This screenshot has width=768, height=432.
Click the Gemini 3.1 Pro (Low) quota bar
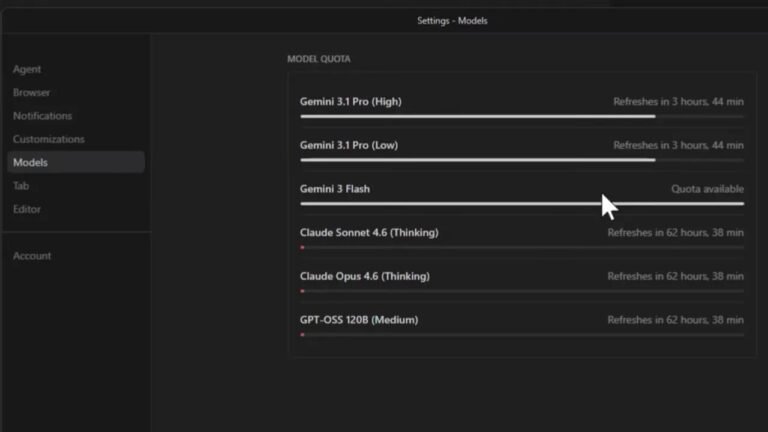click(x=522, y=160)
